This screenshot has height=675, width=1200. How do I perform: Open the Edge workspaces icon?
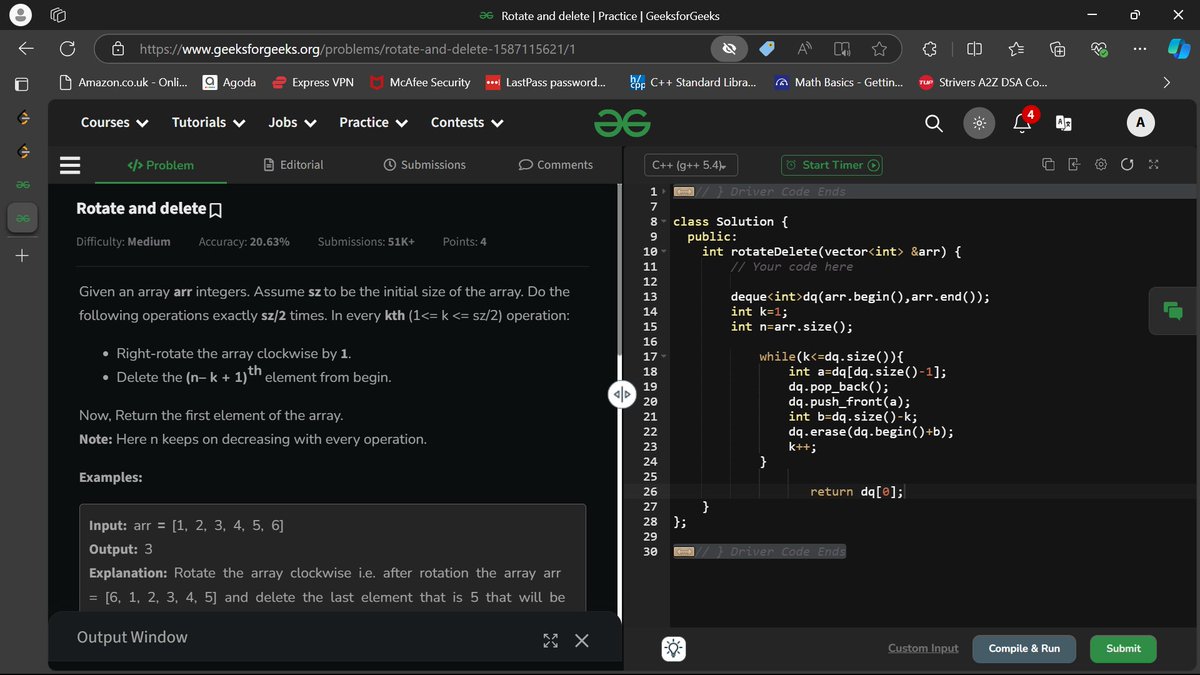click(x=58, y=15)
